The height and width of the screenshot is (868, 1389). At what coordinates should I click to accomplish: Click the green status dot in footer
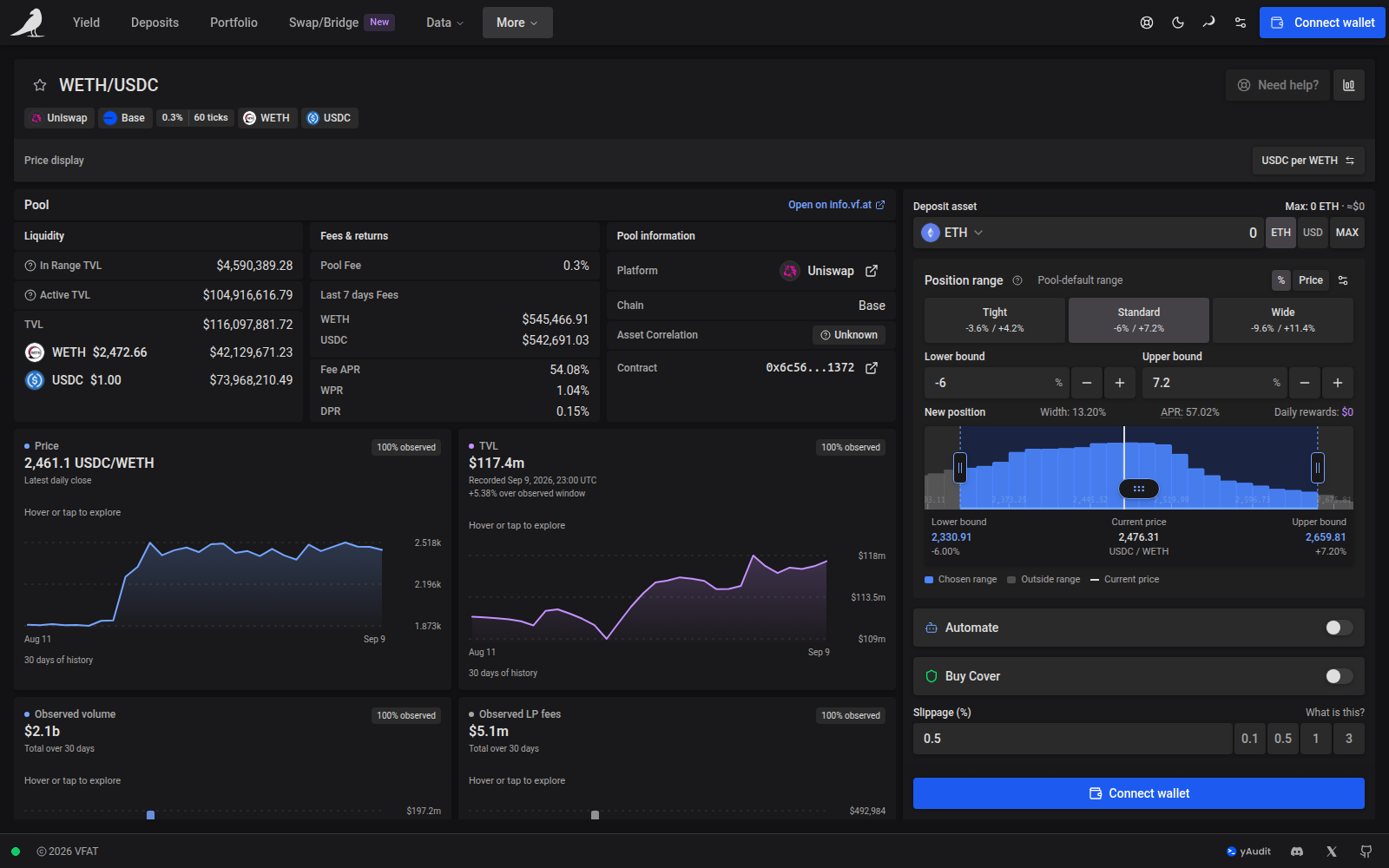pyautogui.click(x=16, y=852)
